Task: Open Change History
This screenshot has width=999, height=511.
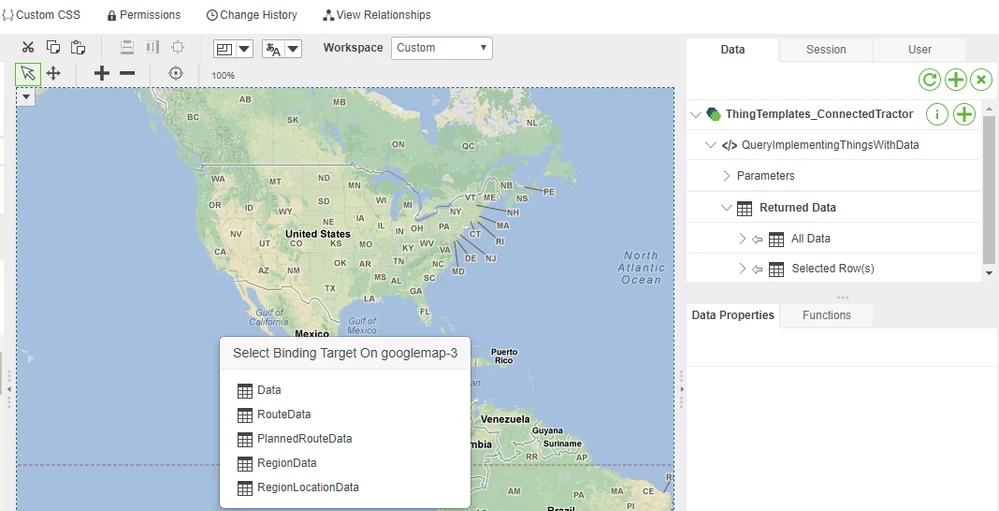Action: pyautogui.click(x=252, y=15)
